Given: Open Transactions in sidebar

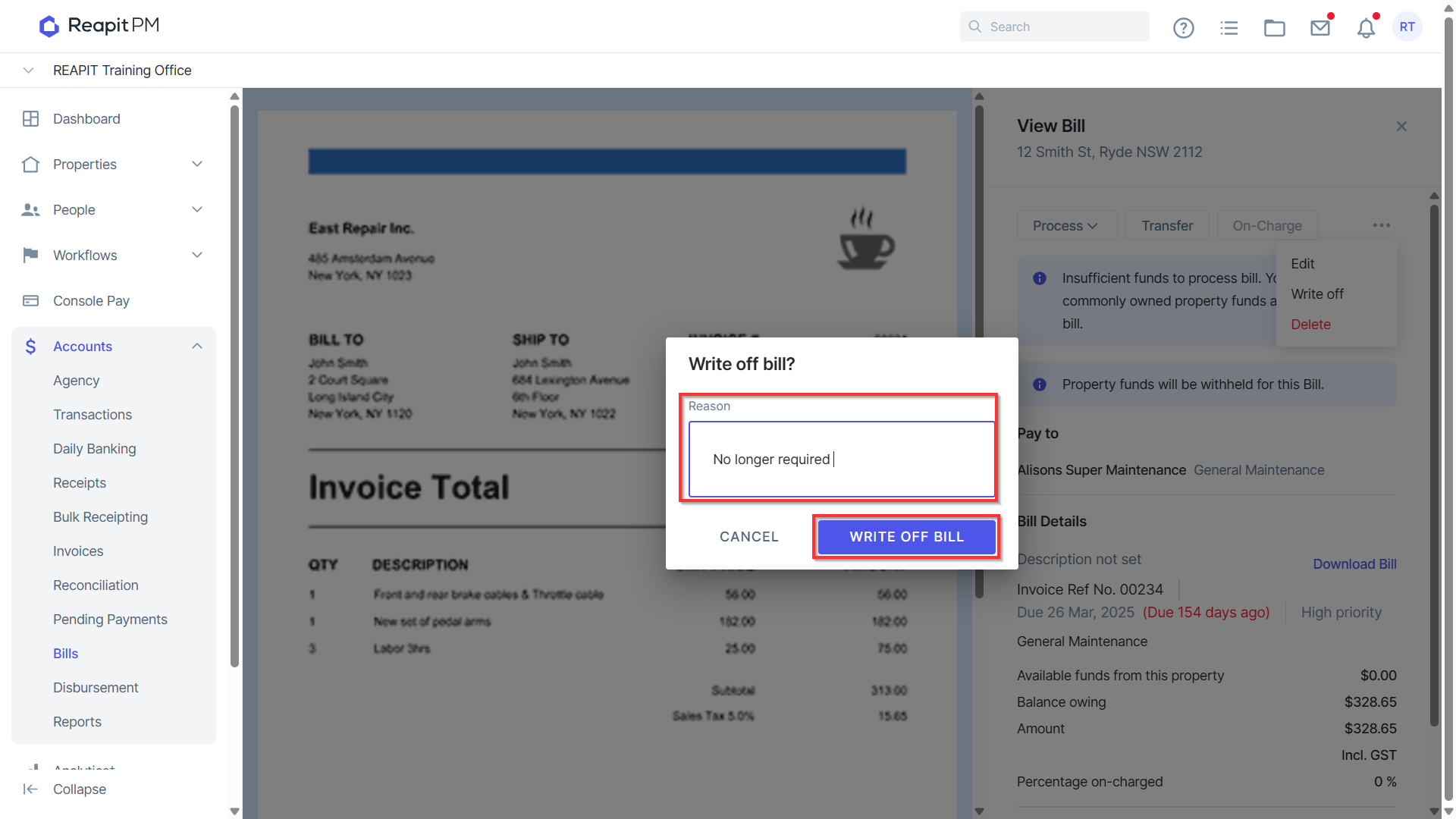Looking at the screenshot, I should pos(93,415).
